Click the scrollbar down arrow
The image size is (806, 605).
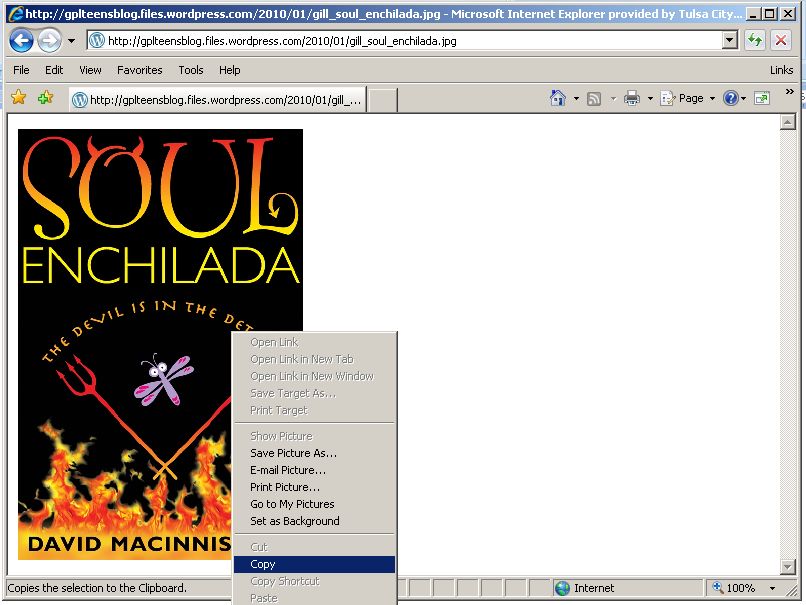point(787,566)
